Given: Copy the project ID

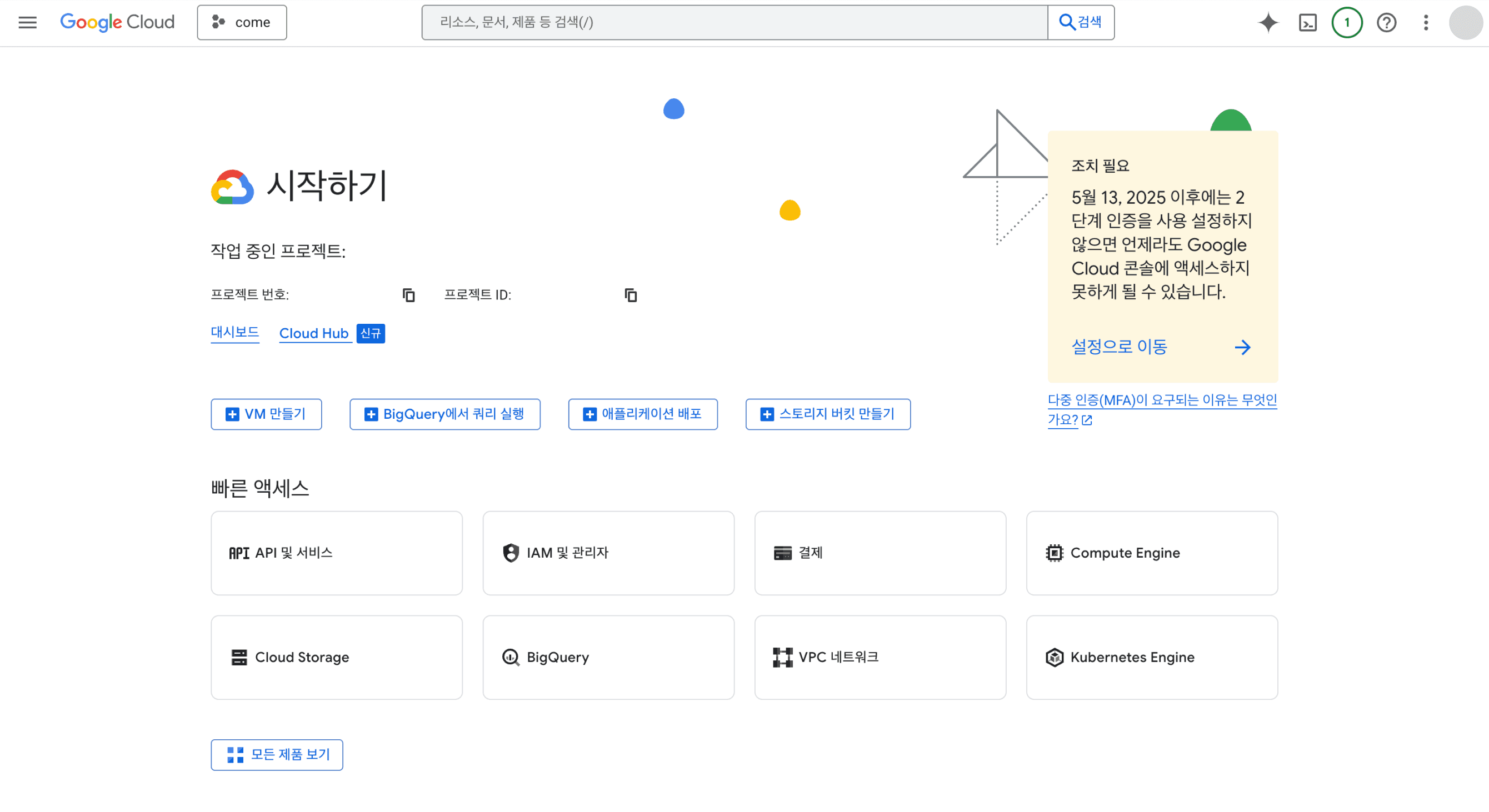Looking at the screenshot, I should tap(630, 295).
